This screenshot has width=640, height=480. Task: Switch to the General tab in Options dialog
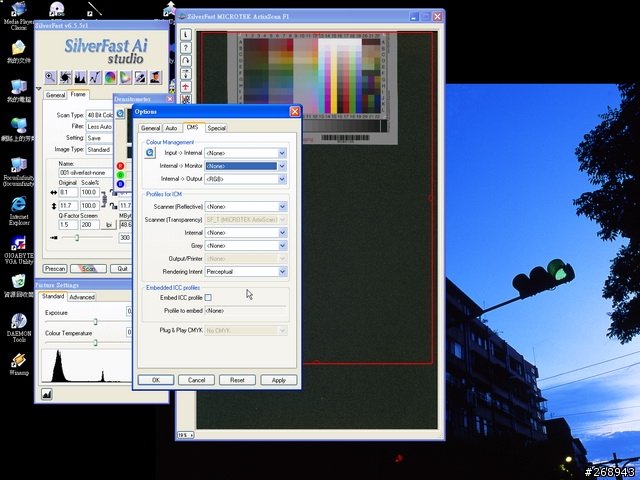(150, 128)
